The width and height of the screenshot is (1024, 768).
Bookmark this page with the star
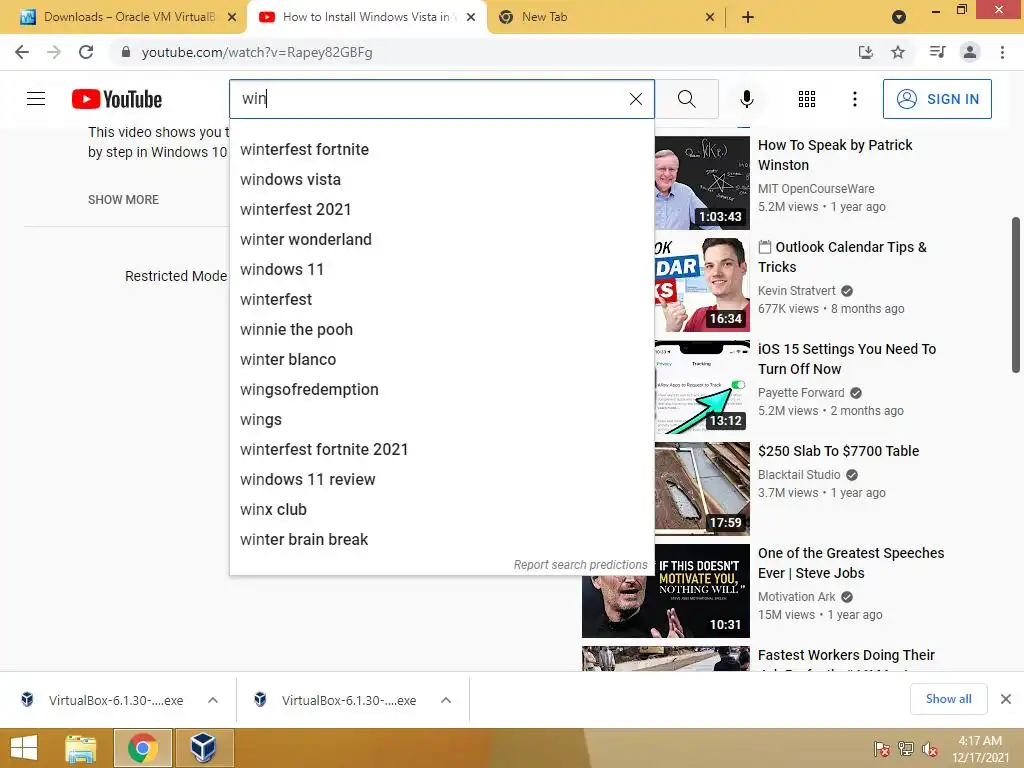(898, 52)
